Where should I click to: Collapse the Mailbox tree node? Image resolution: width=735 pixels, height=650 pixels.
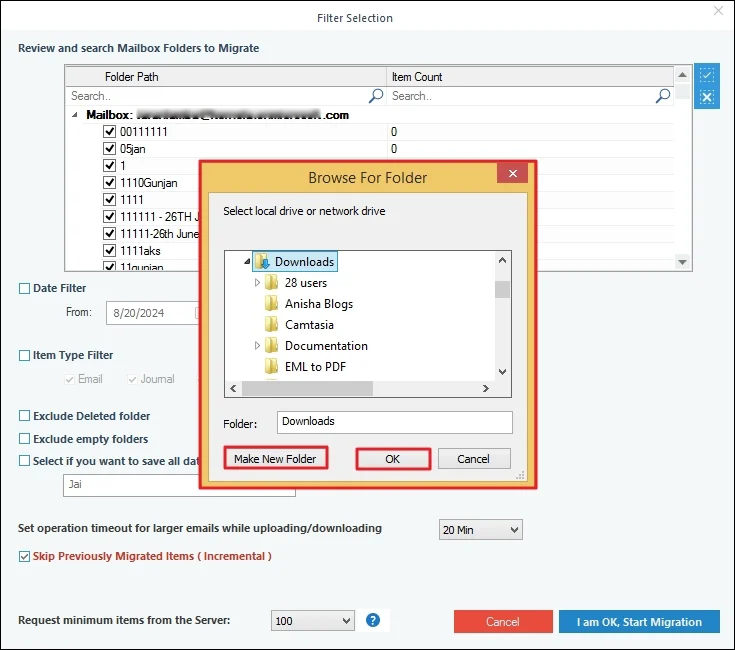[x=75, y=115]
